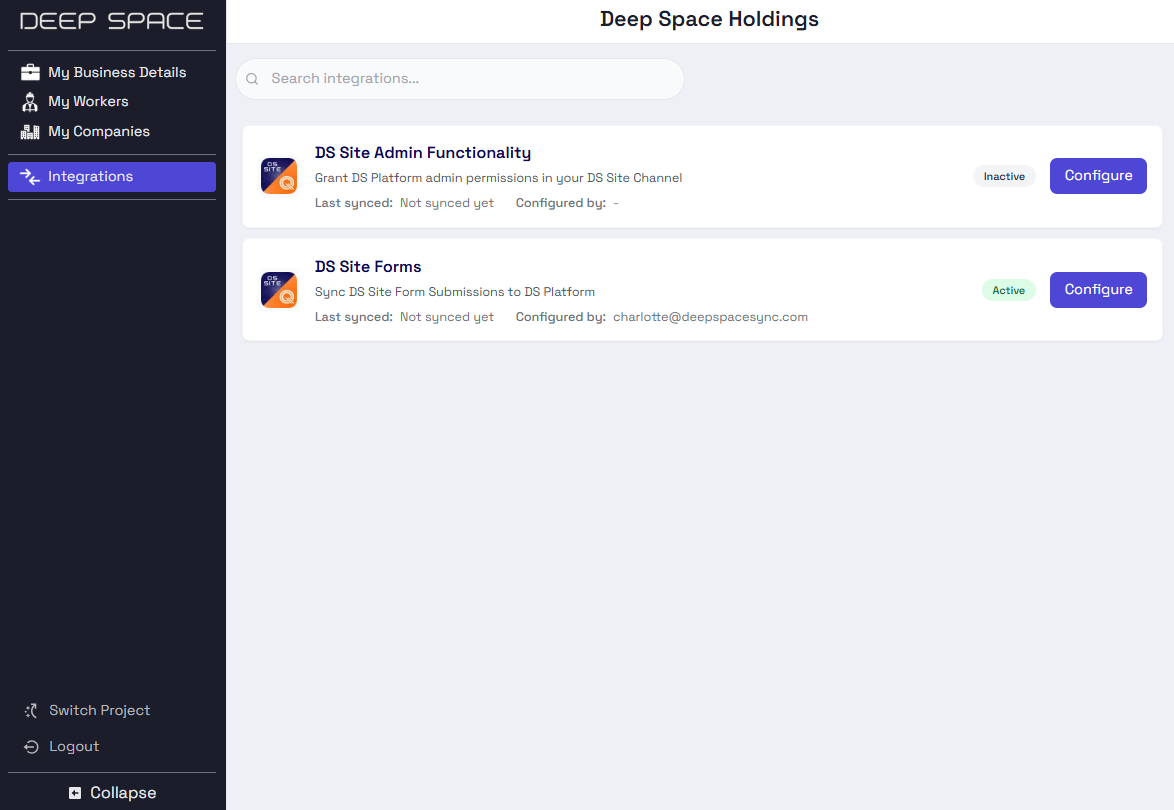The width and height of the screenshot is (1174, 810).
Task: Click the search magnifier icon
Action: [252, 79]
